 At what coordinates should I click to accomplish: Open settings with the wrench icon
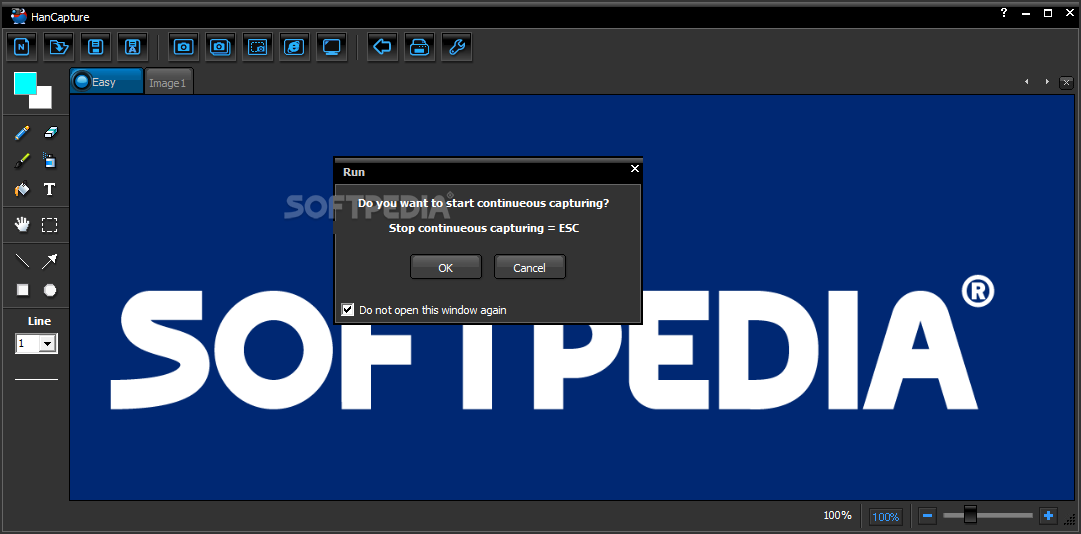(x=456, y=47)
